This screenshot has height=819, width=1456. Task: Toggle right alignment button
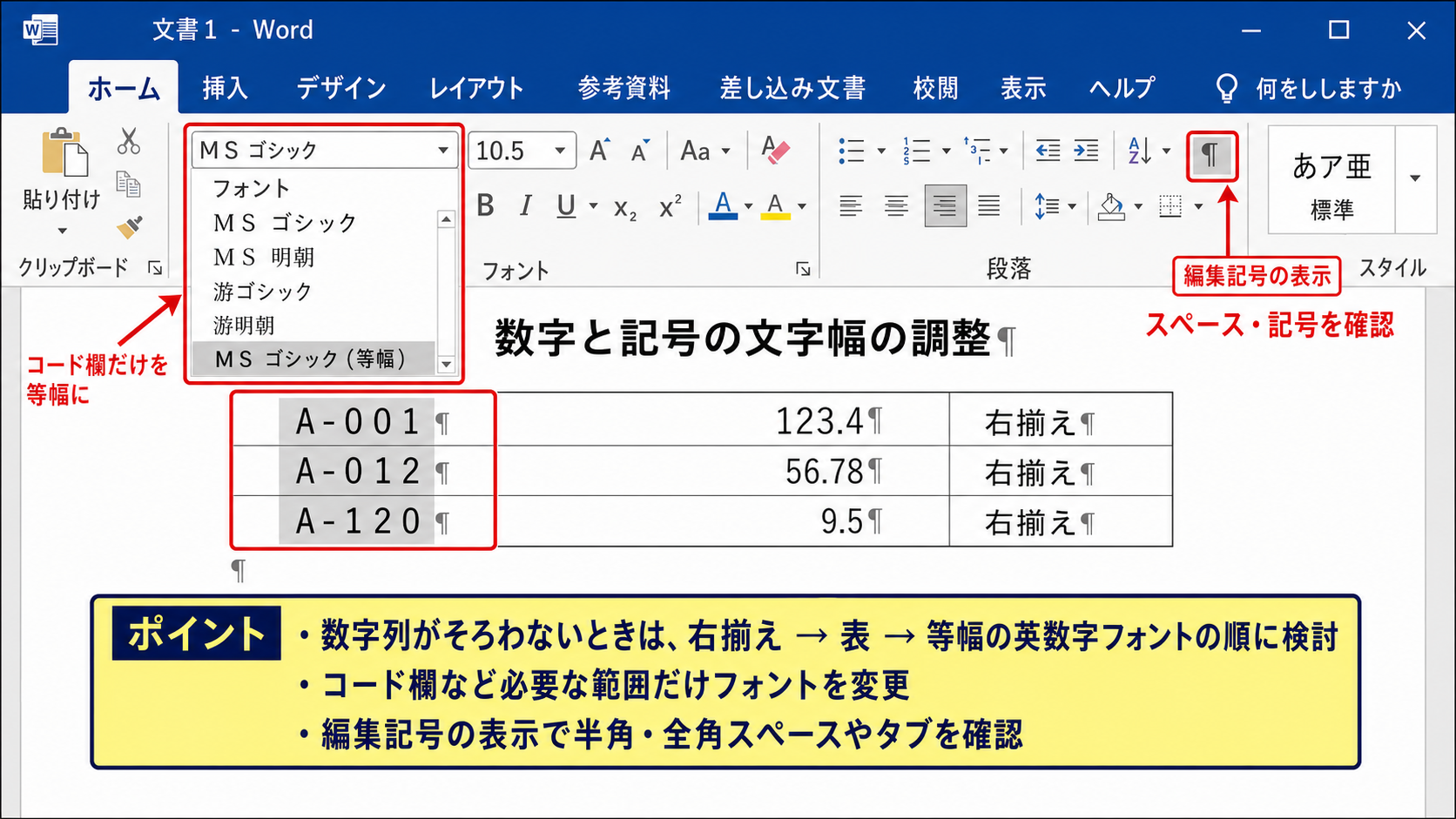(x=945, y=205)
